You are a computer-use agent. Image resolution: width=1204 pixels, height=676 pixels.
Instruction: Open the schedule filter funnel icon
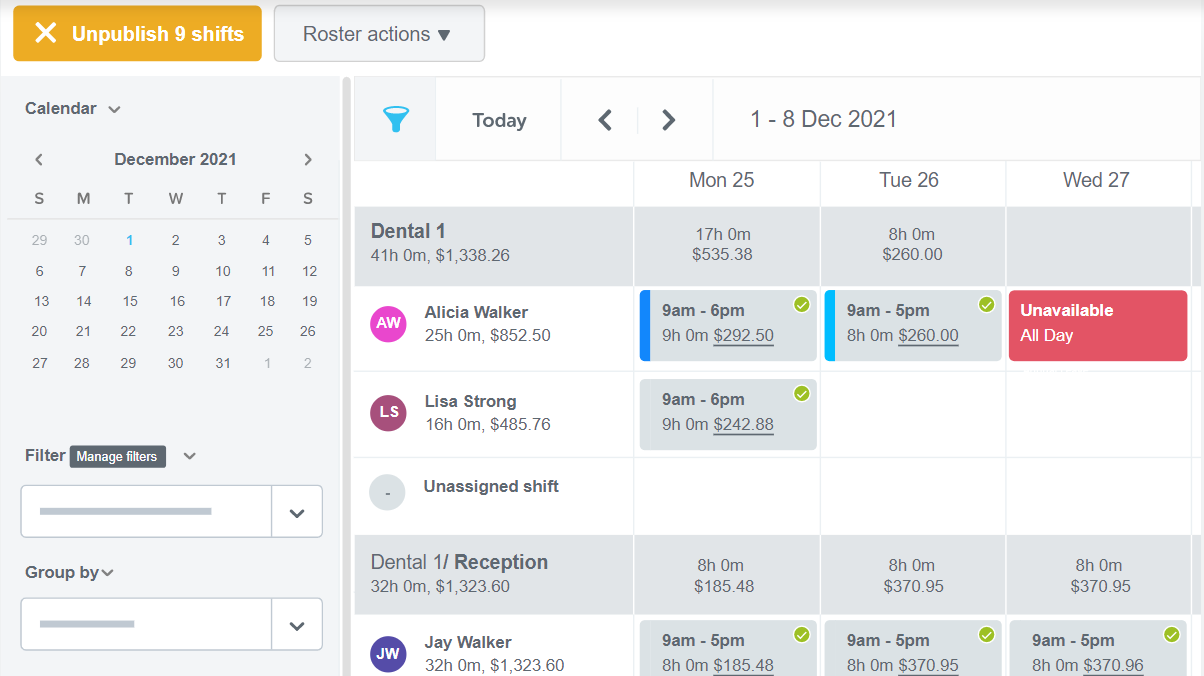pos(397,119)
